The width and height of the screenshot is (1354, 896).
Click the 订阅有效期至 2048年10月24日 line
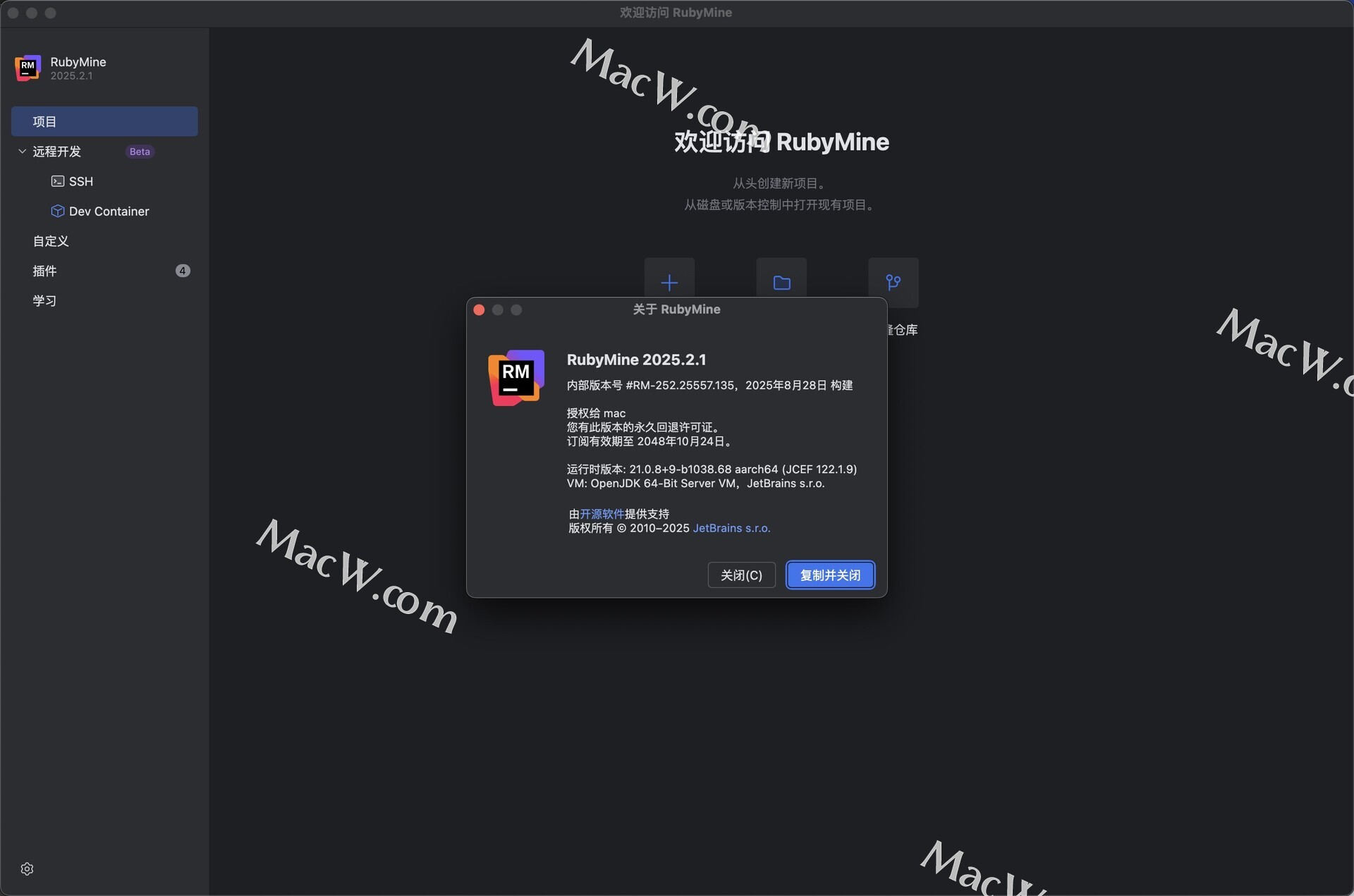[x=650, y=441]
